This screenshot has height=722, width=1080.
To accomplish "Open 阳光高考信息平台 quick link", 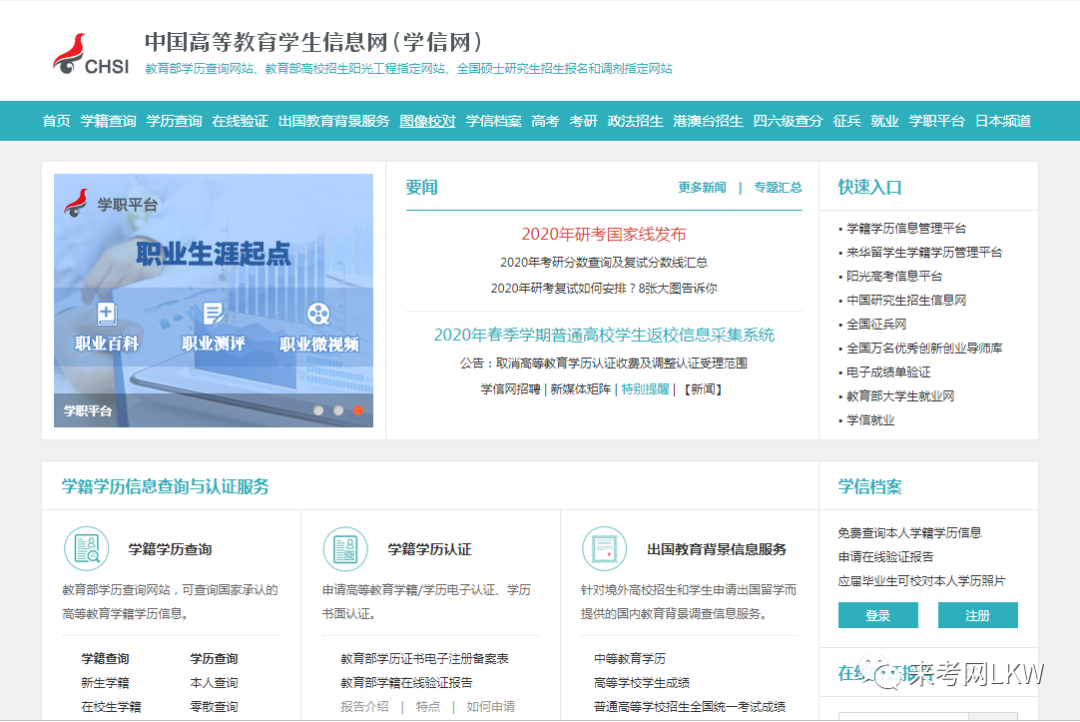I will click(x=894, y=276).
